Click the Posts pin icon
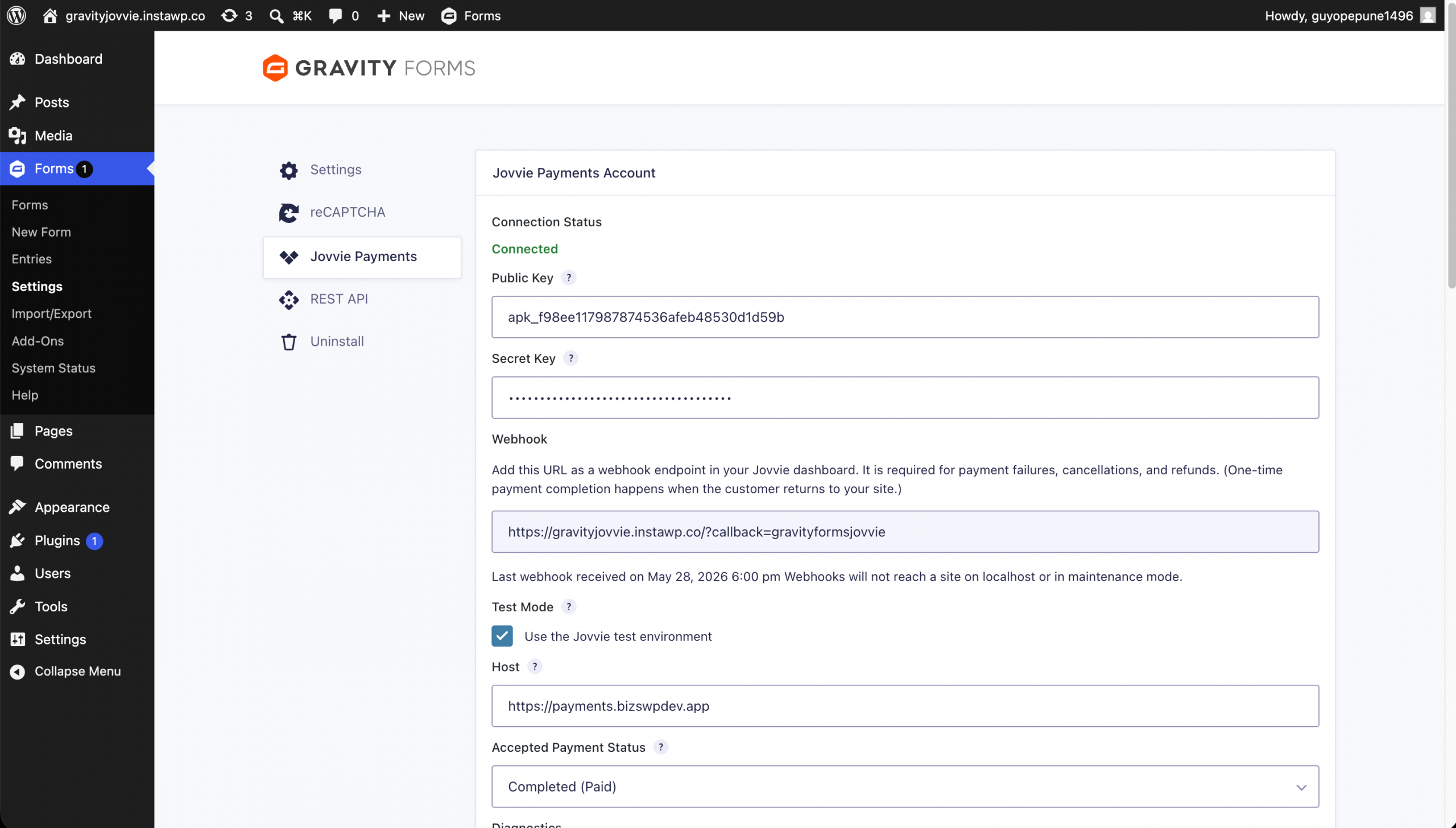1456x828 pixels. coord(18,102)
